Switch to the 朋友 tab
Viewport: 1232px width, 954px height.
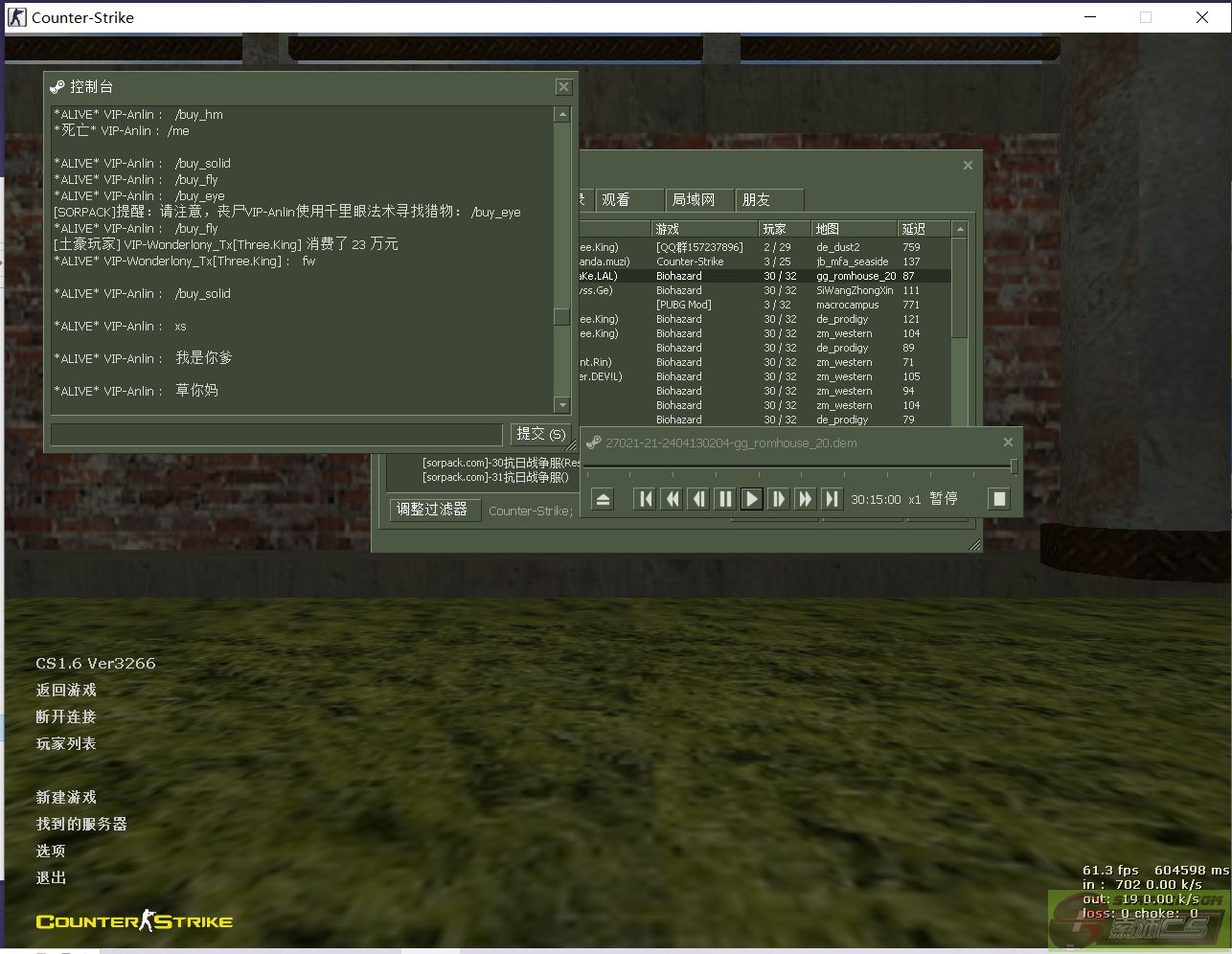click(x=769, y=200)
